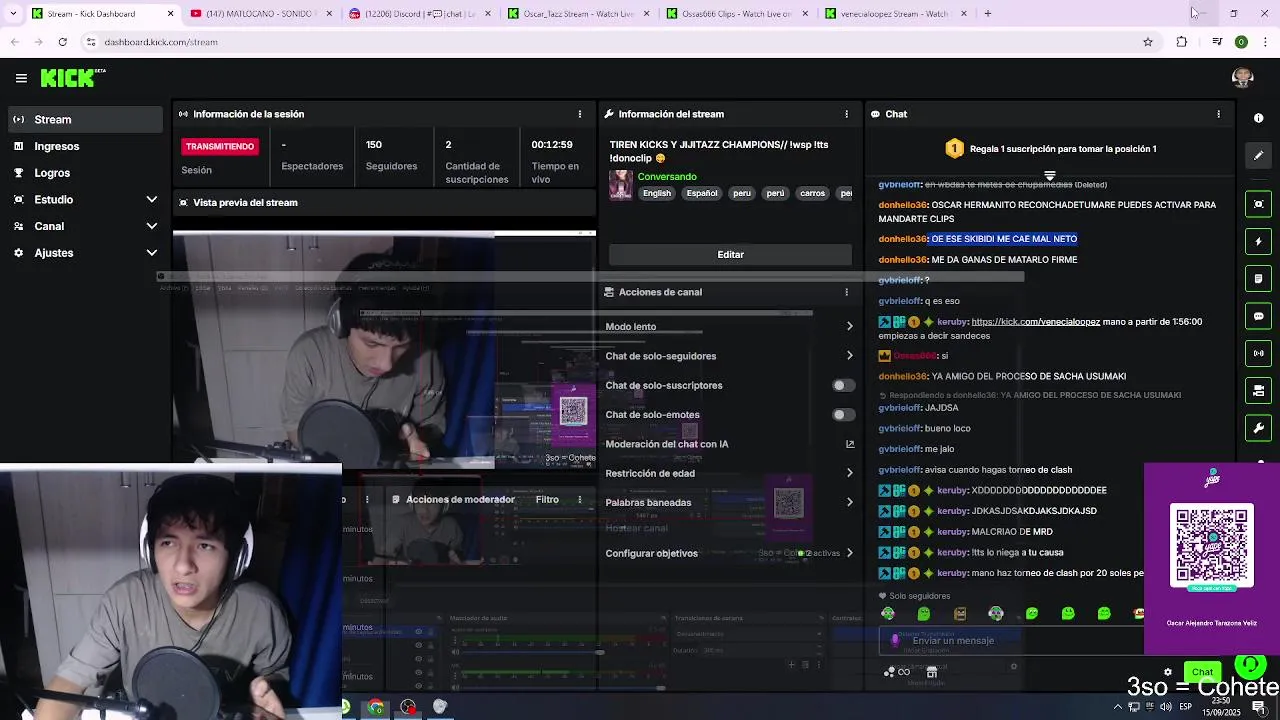
Task: Click the Conversando category link
Action: point(667,177)
